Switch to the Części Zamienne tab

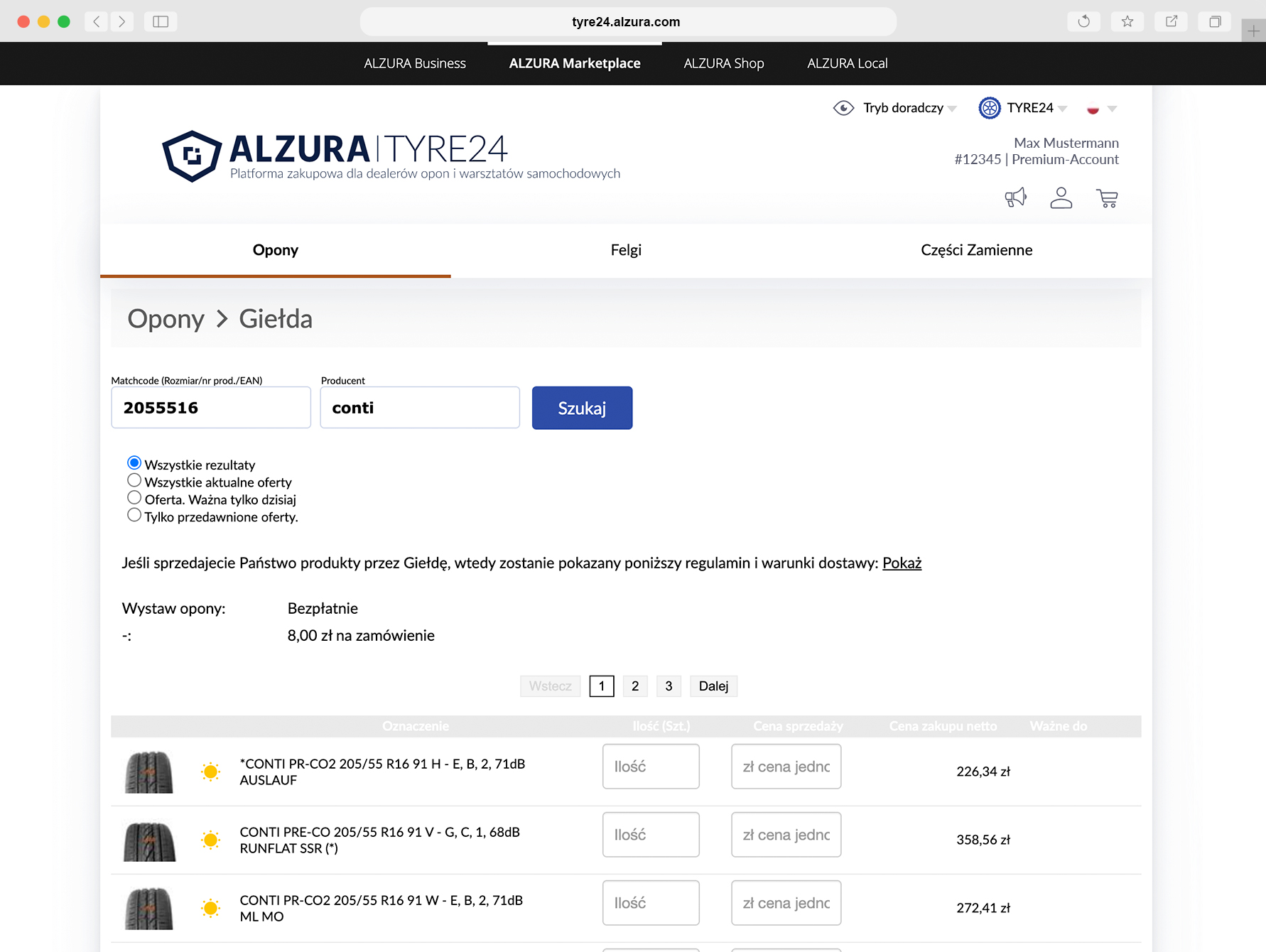coord(977,250)
